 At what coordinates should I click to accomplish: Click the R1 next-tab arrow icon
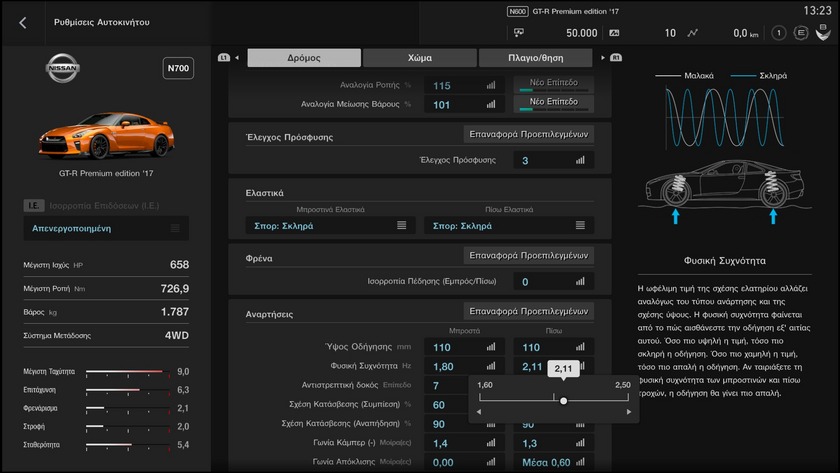tap(610, 58)
